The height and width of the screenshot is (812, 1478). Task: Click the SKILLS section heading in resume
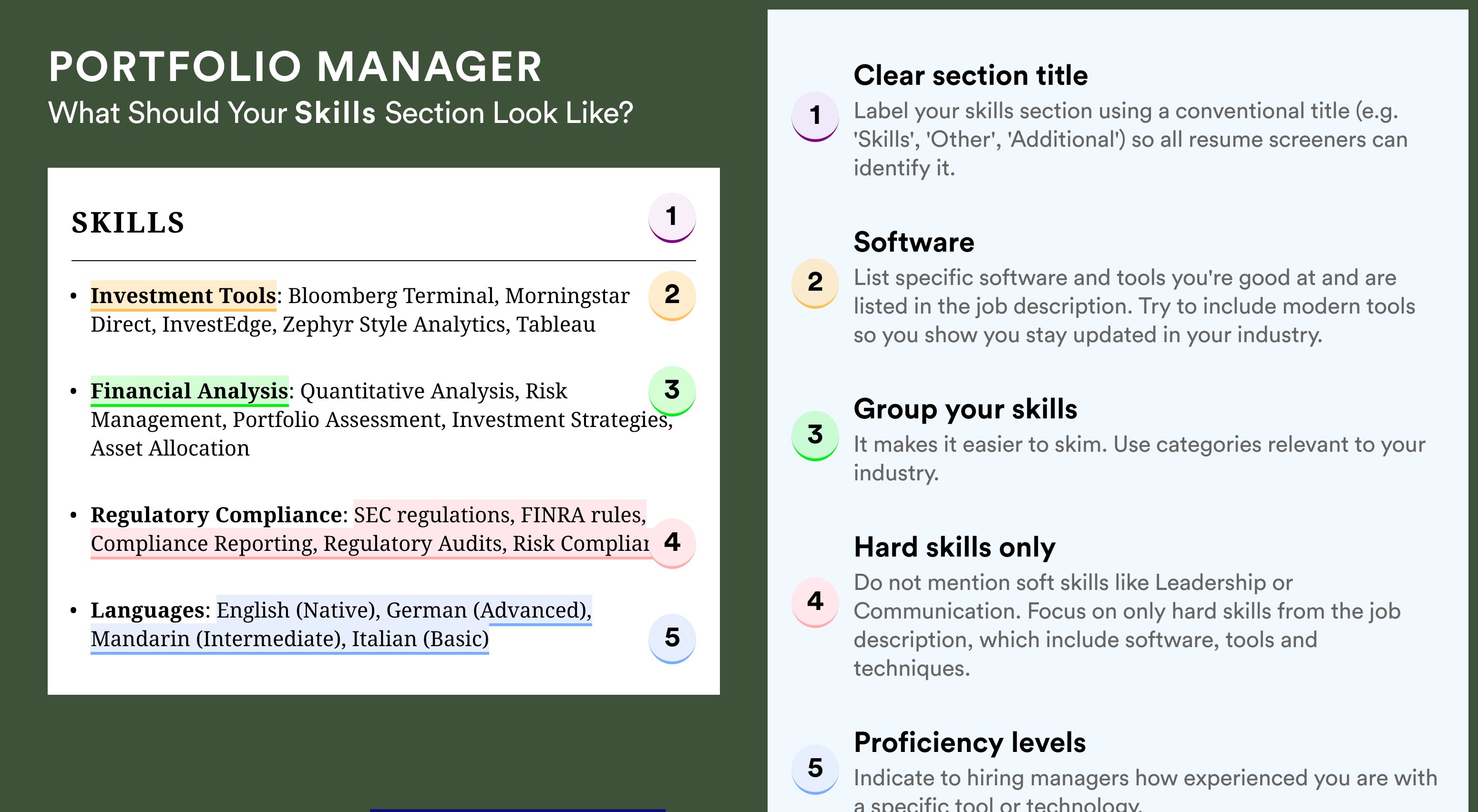(128, 223)
